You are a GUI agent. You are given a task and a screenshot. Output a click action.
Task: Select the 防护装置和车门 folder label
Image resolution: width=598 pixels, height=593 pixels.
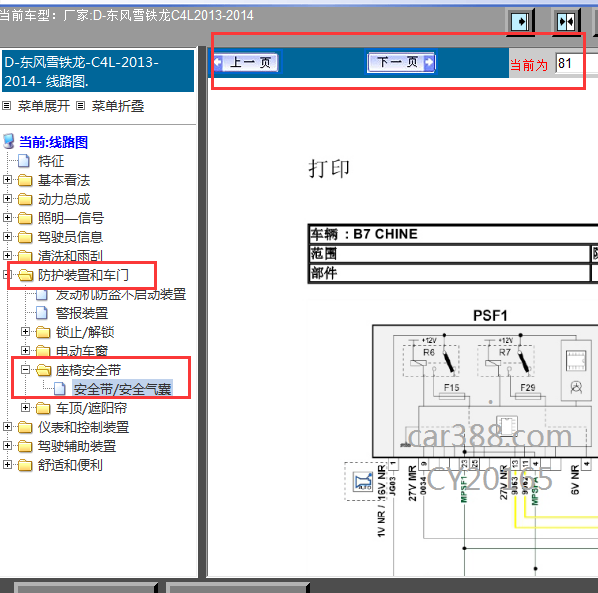click(x=83, y=275)
